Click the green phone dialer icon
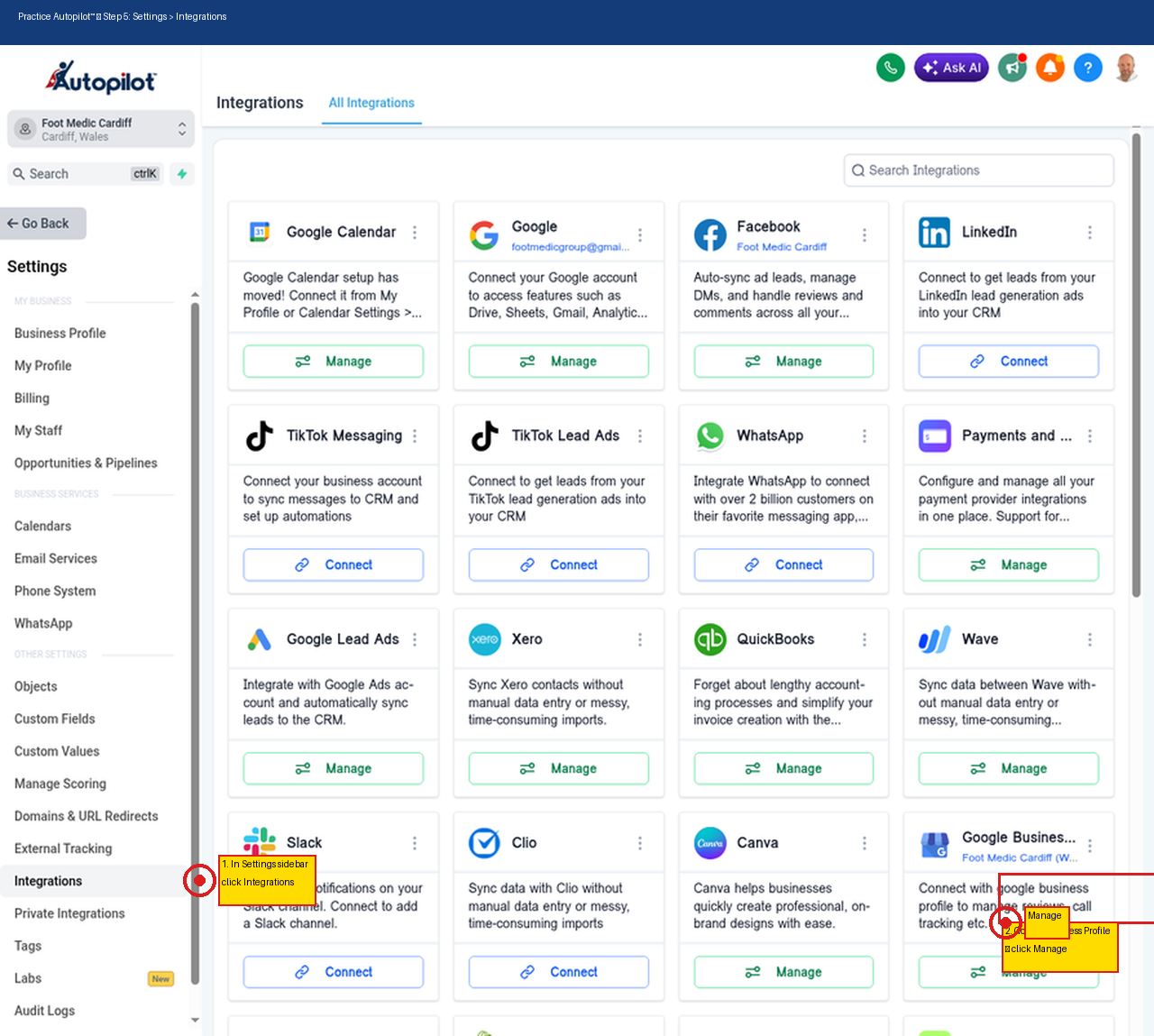The image size is (1154, 1036). 891,68
